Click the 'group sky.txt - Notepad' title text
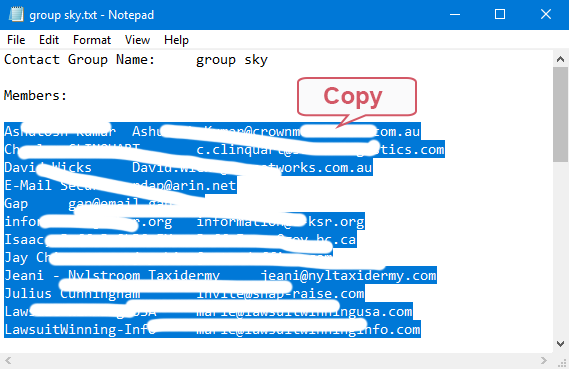This screenshot has width=569, height=369. 91,15
